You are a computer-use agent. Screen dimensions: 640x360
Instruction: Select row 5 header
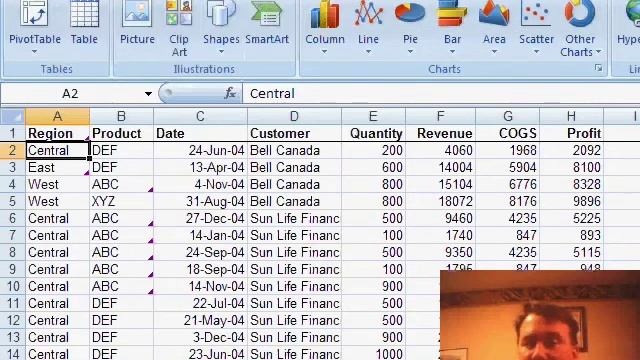(13, 201)
